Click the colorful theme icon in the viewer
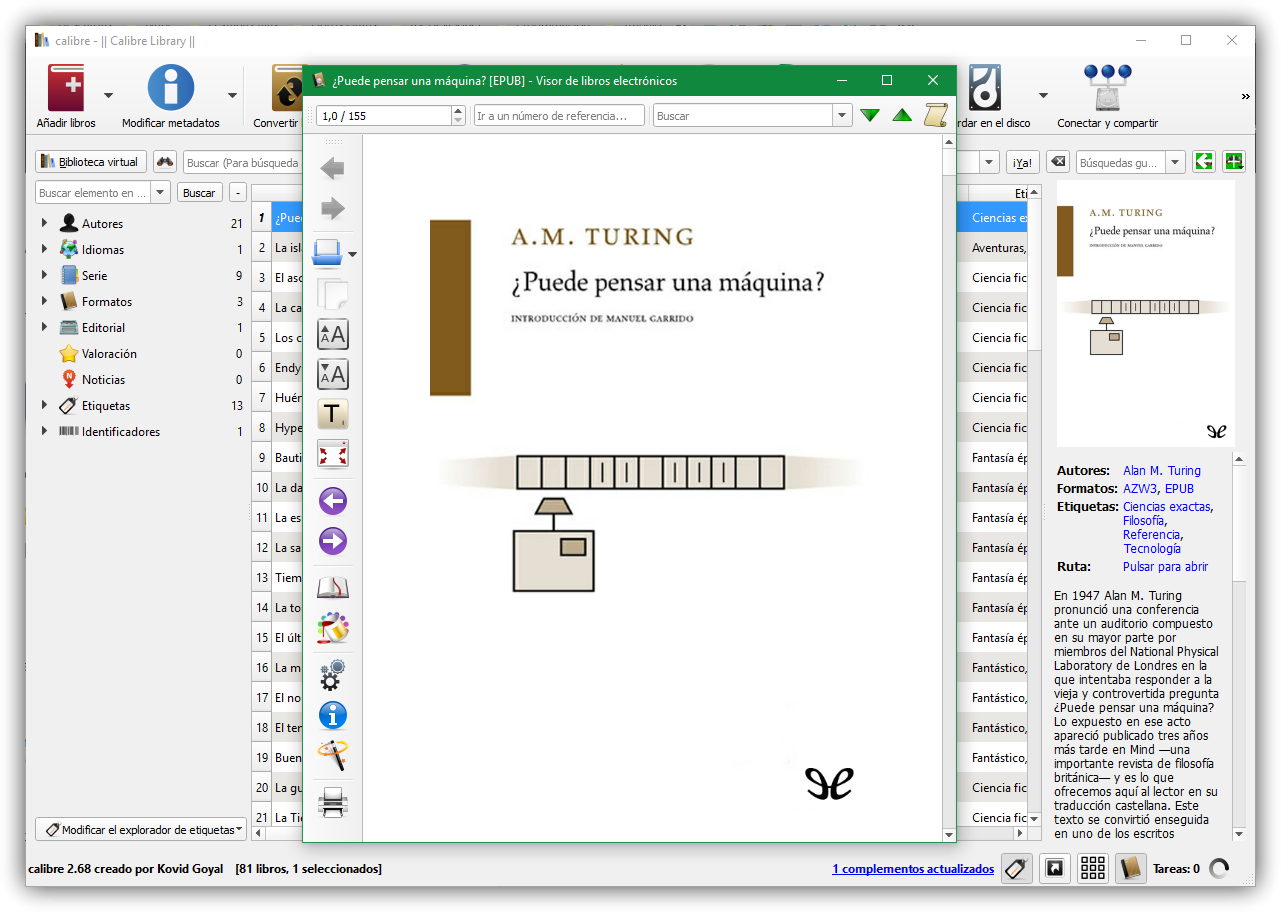 click(x=332, y=628)
